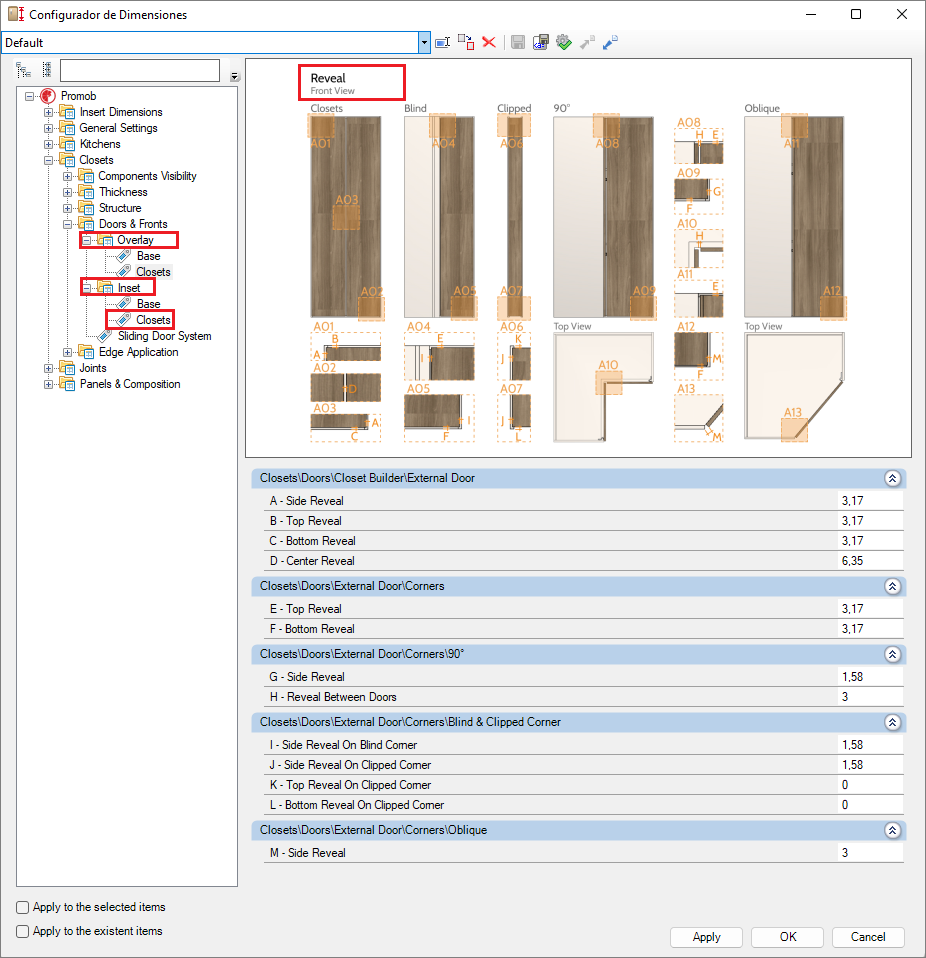Select Closets item under Inset
The image size is (926, 958).
coord(153,320)
